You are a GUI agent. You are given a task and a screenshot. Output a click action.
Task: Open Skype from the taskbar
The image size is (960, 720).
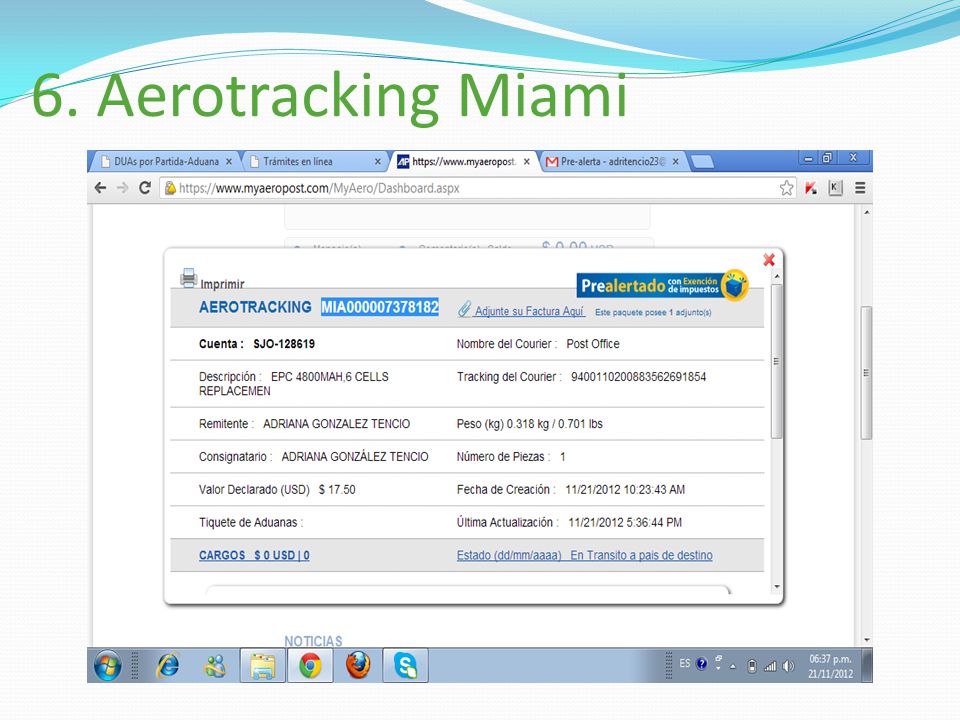point(405,666)
